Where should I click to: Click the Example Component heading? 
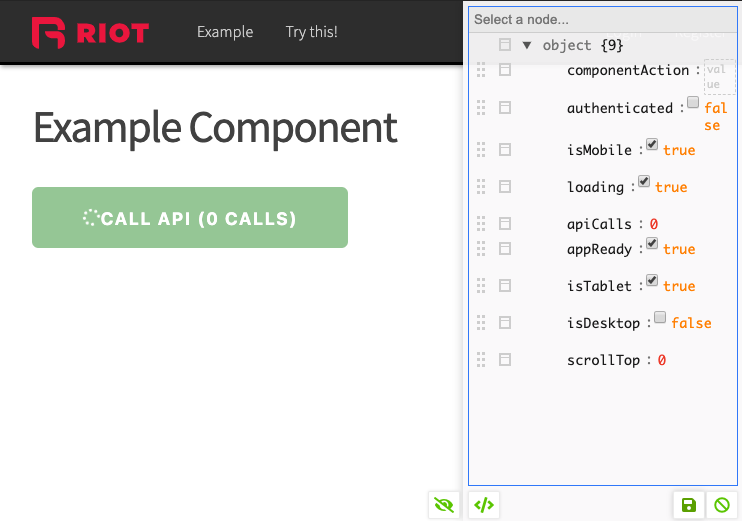215,128
